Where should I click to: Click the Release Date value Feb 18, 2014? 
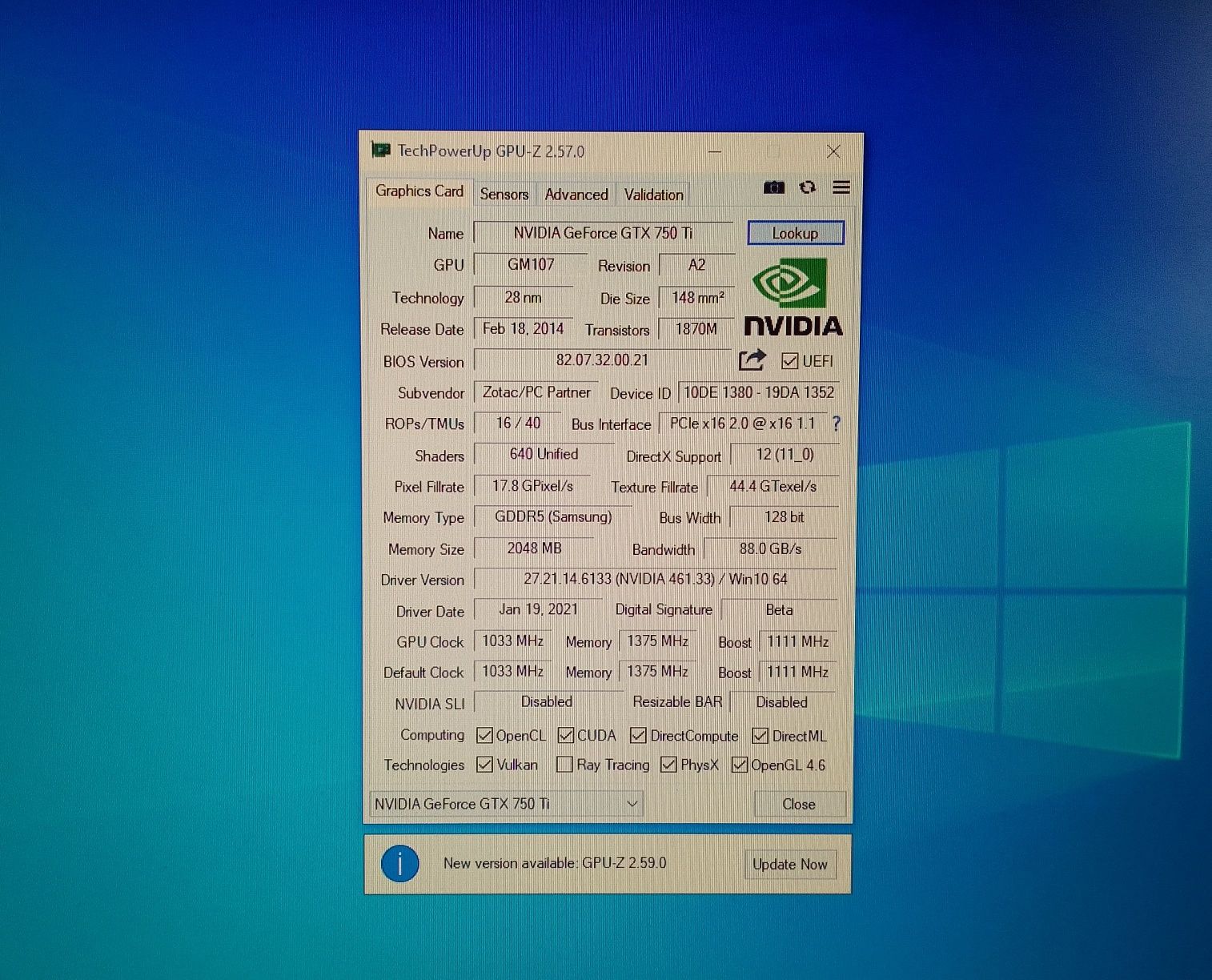point(523,329)
